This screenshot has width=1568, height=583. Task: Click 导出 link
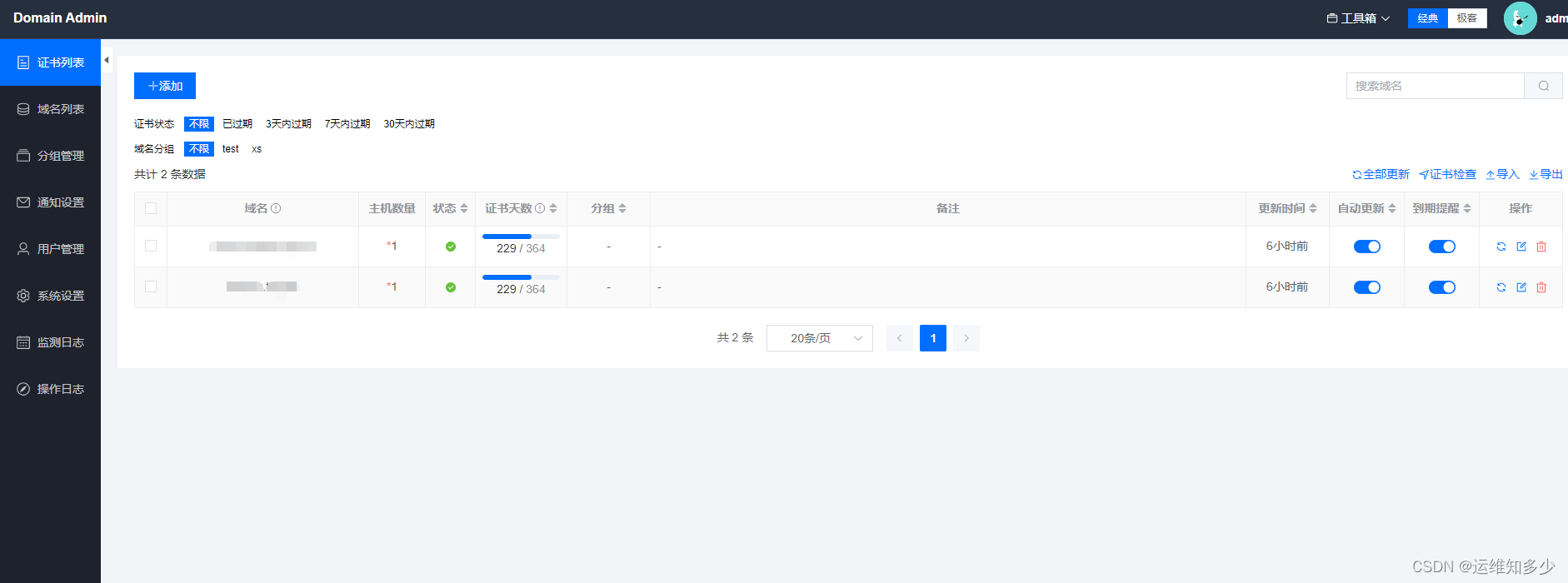pos(1546,174)
